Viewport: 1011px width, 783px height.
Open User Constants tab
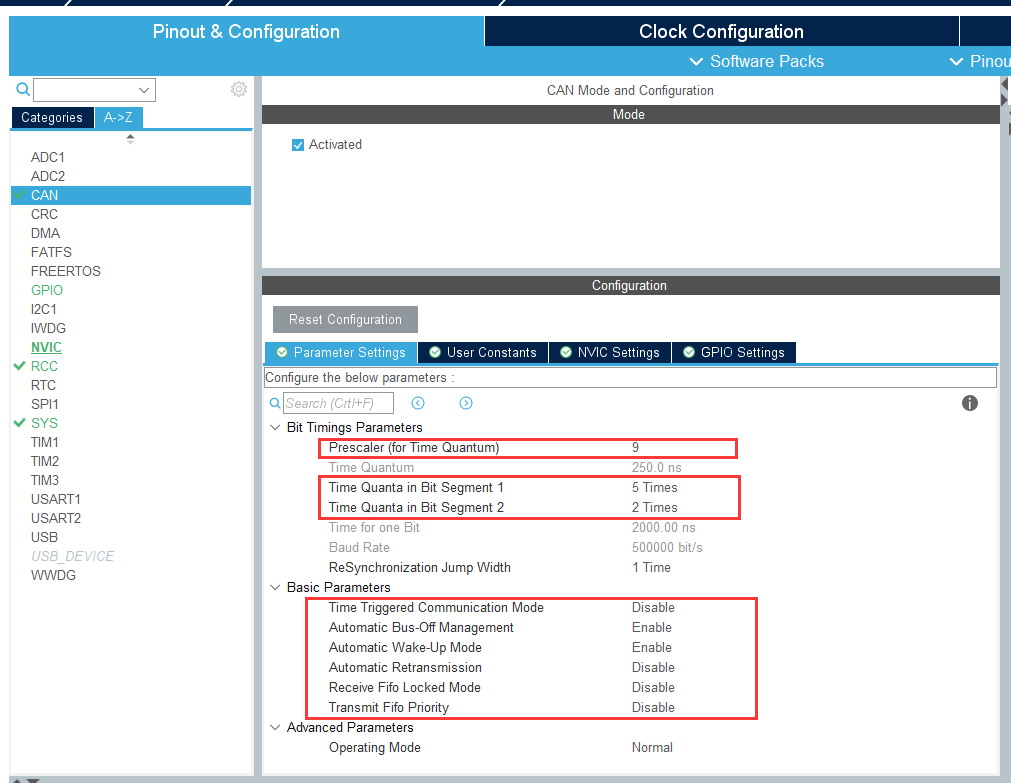tap(482, 352)
